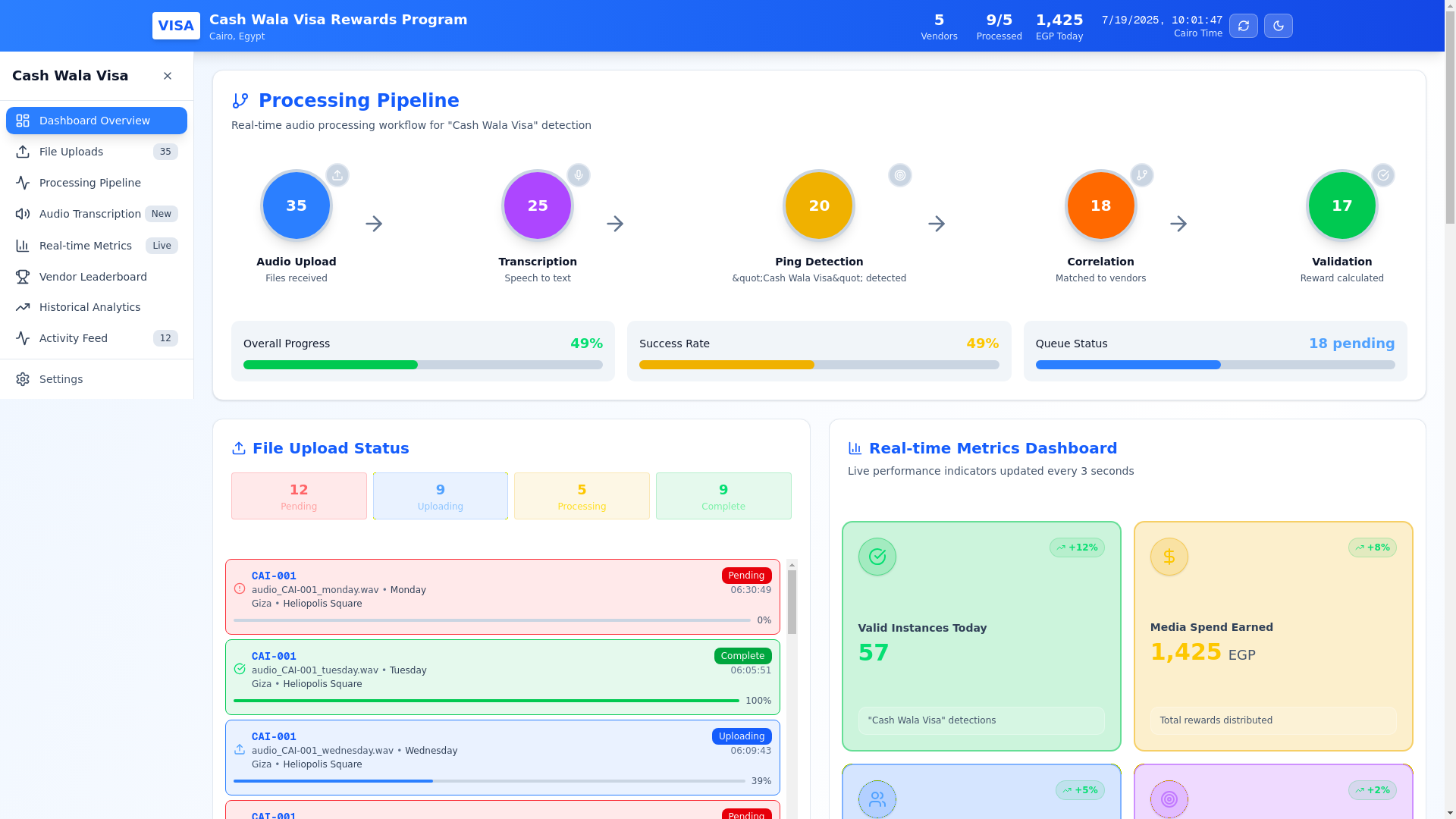Click the Uploading badge on the Wednesday file
This screenshot has width=1456, height=819.
pyautogui.click(x=742, y=736)
